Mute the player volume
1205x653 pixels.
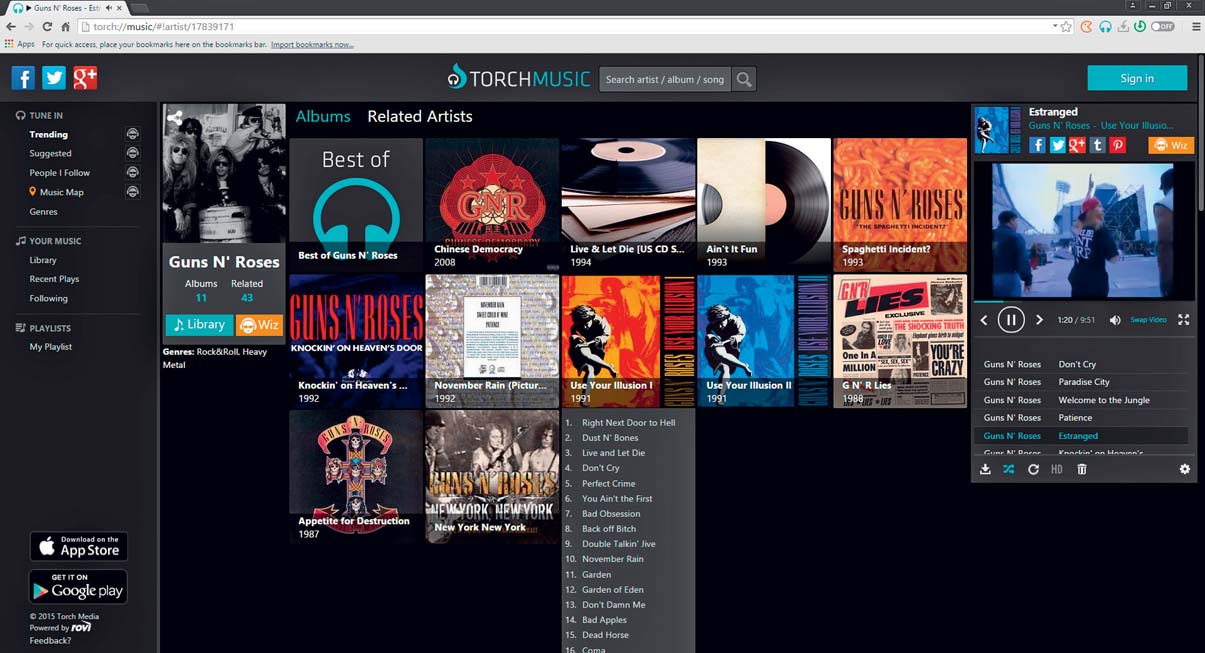[1115, 320]
